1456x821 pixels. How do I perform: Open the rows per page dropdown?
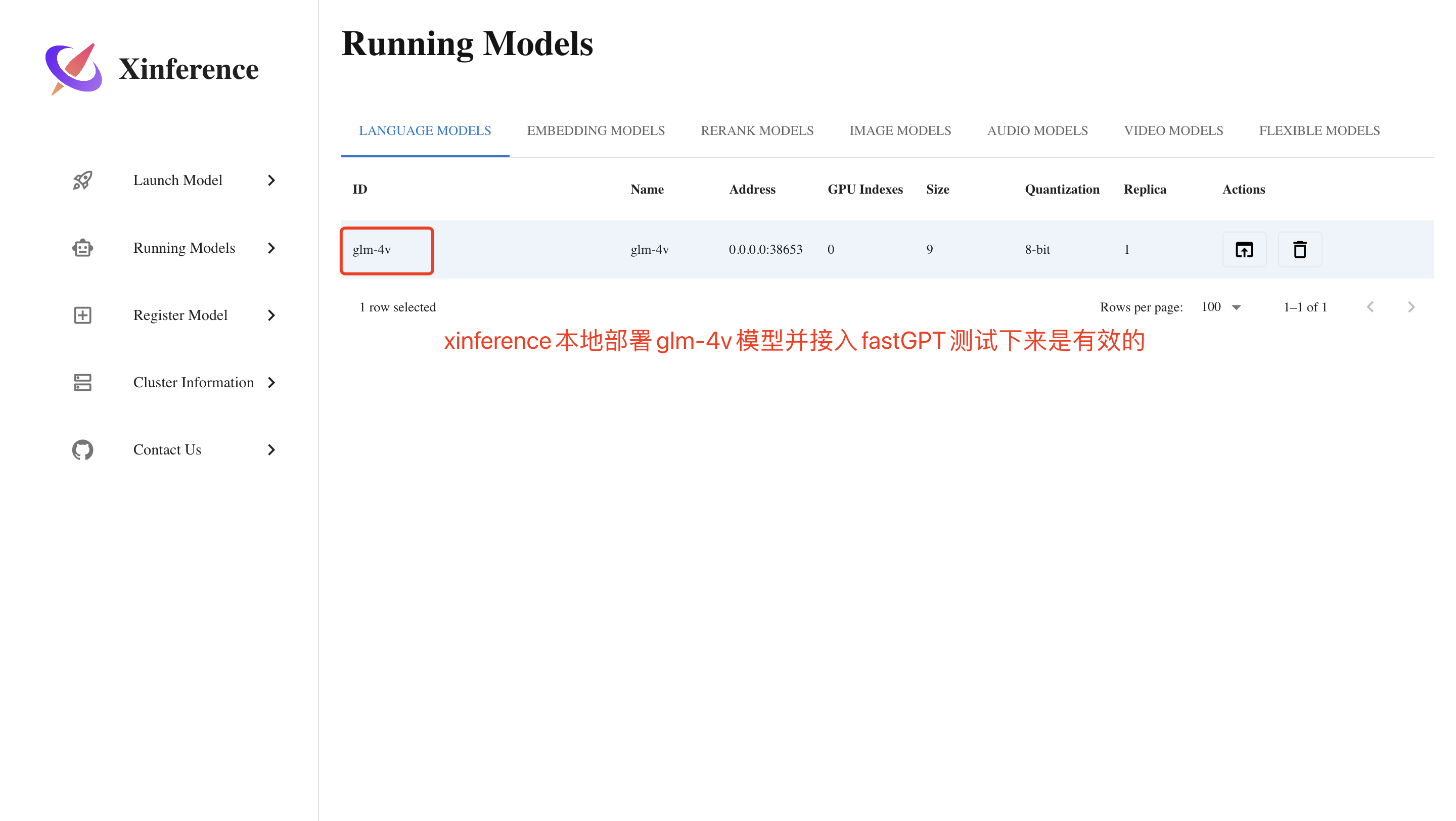click(x=1221, y=307)
